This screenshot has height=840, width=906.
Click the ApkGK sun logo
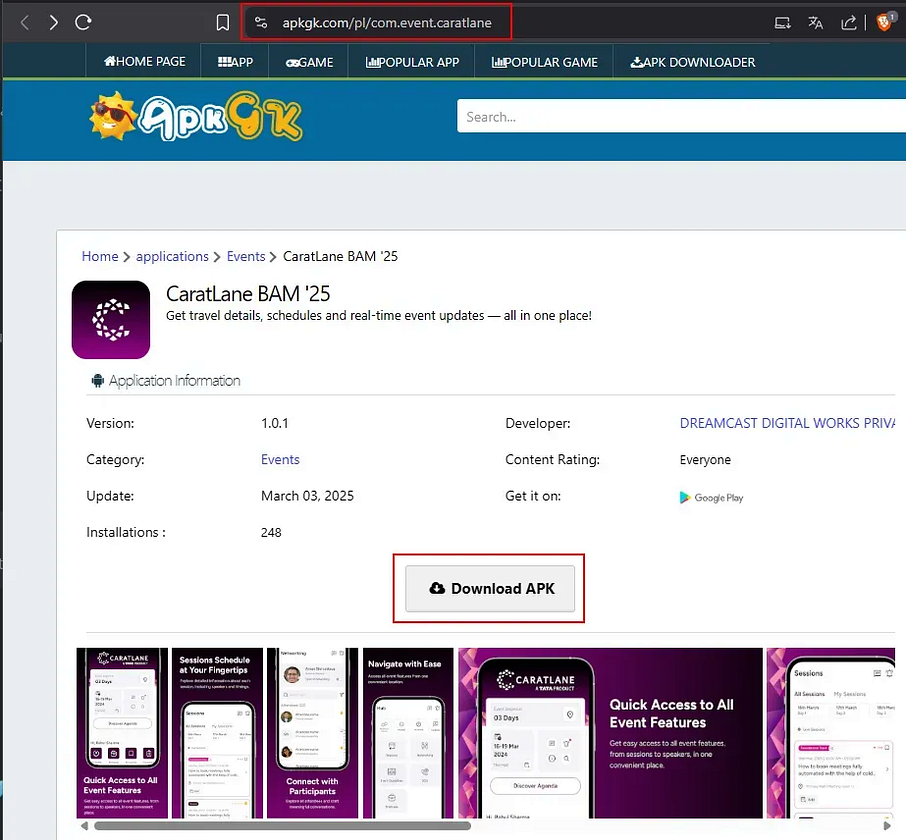click(x=195, y=117)
